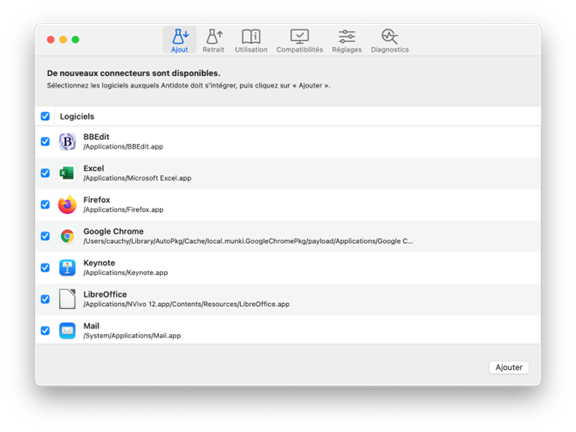
Task: Click the path /System/Applications/Mail.app
Action: click(132, 336)
